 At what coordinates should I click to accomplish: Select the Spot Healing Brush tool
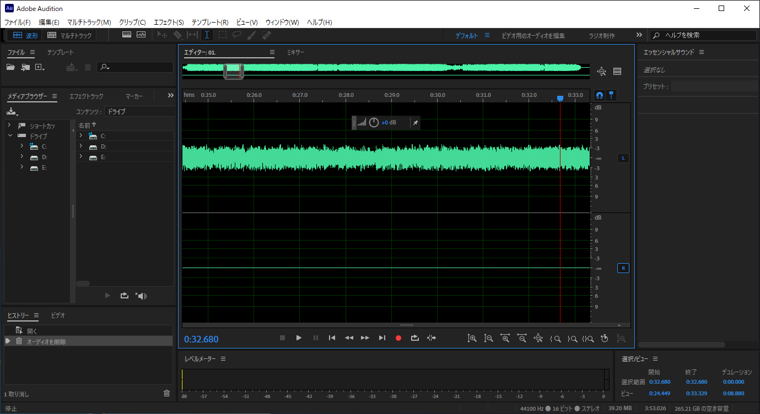click(x=267, y=35)
